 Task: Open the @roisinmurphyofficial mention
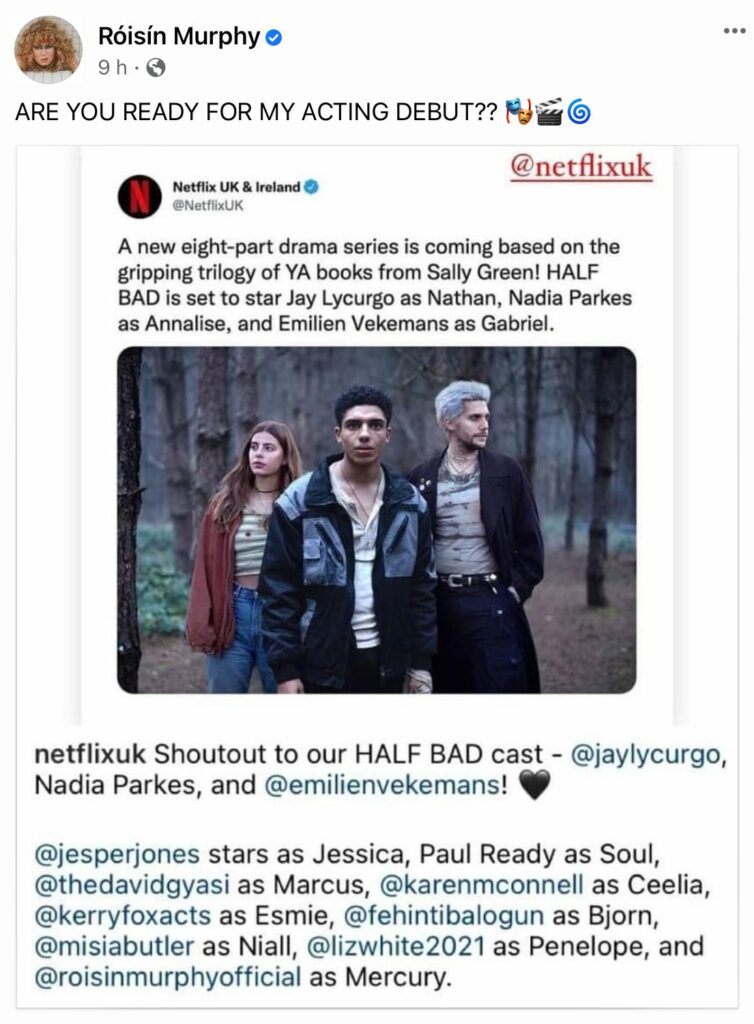(167, 977)
